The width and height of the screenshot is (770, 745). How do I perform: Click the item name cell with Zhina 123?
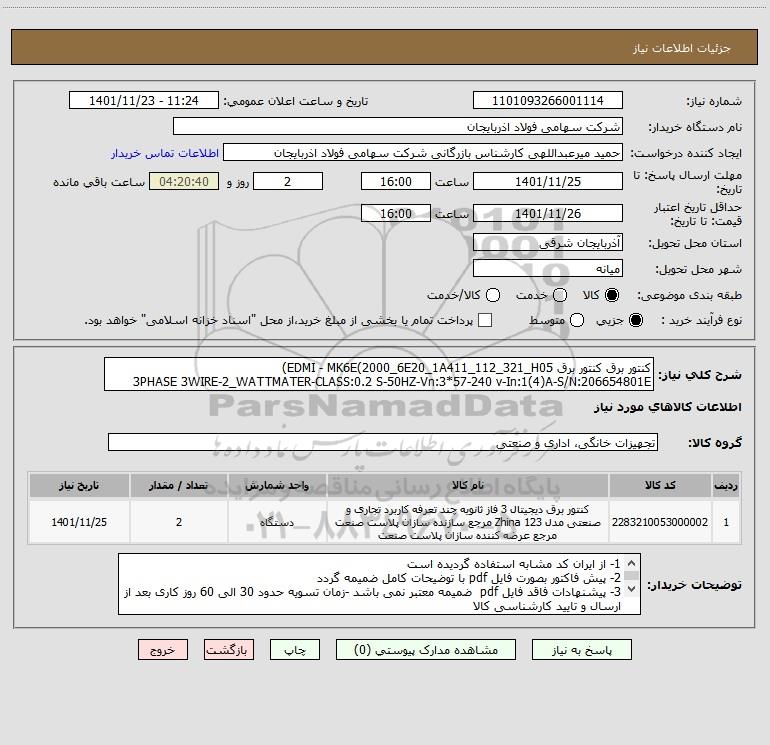pyautogui.click(x=468, y=522)
